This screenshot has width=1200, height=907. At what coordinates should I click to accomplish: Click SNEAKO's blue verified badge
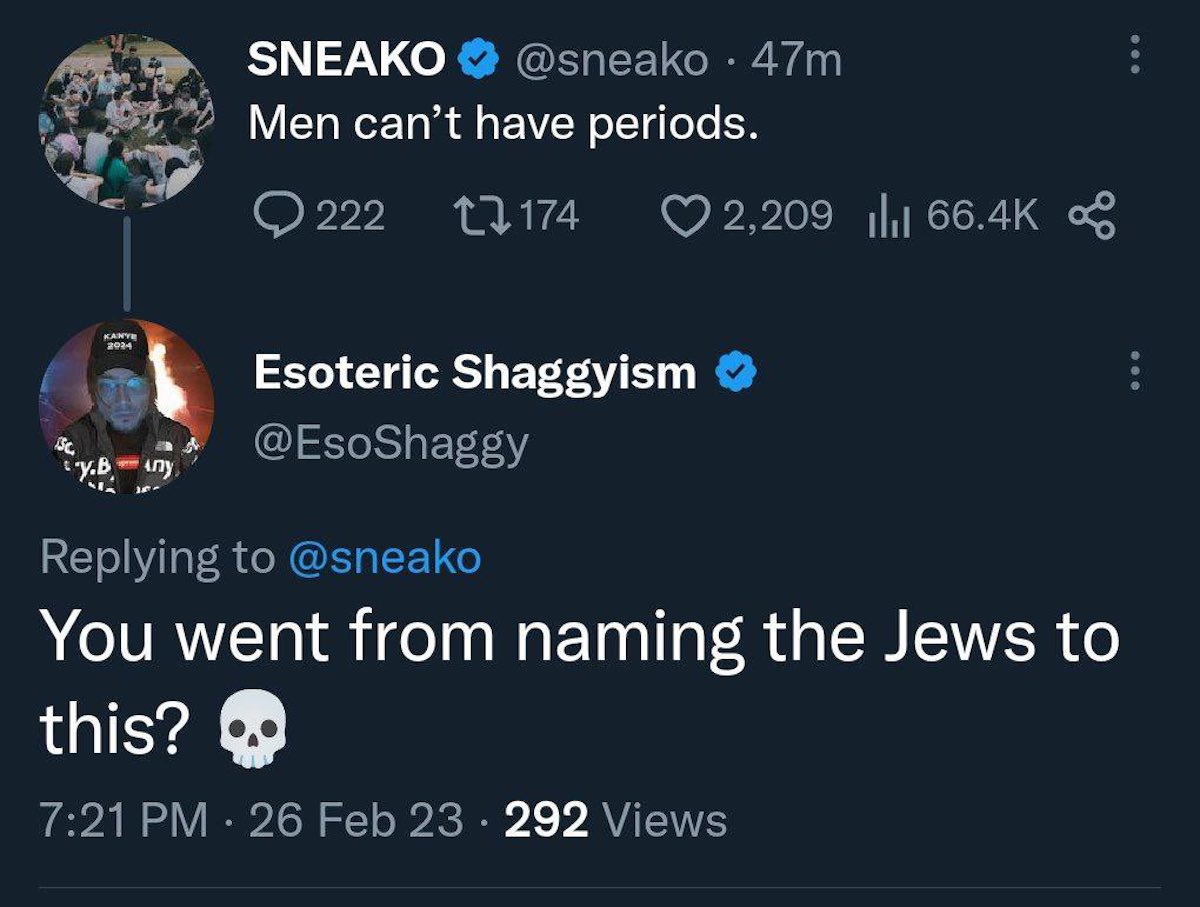pos(477,62)
